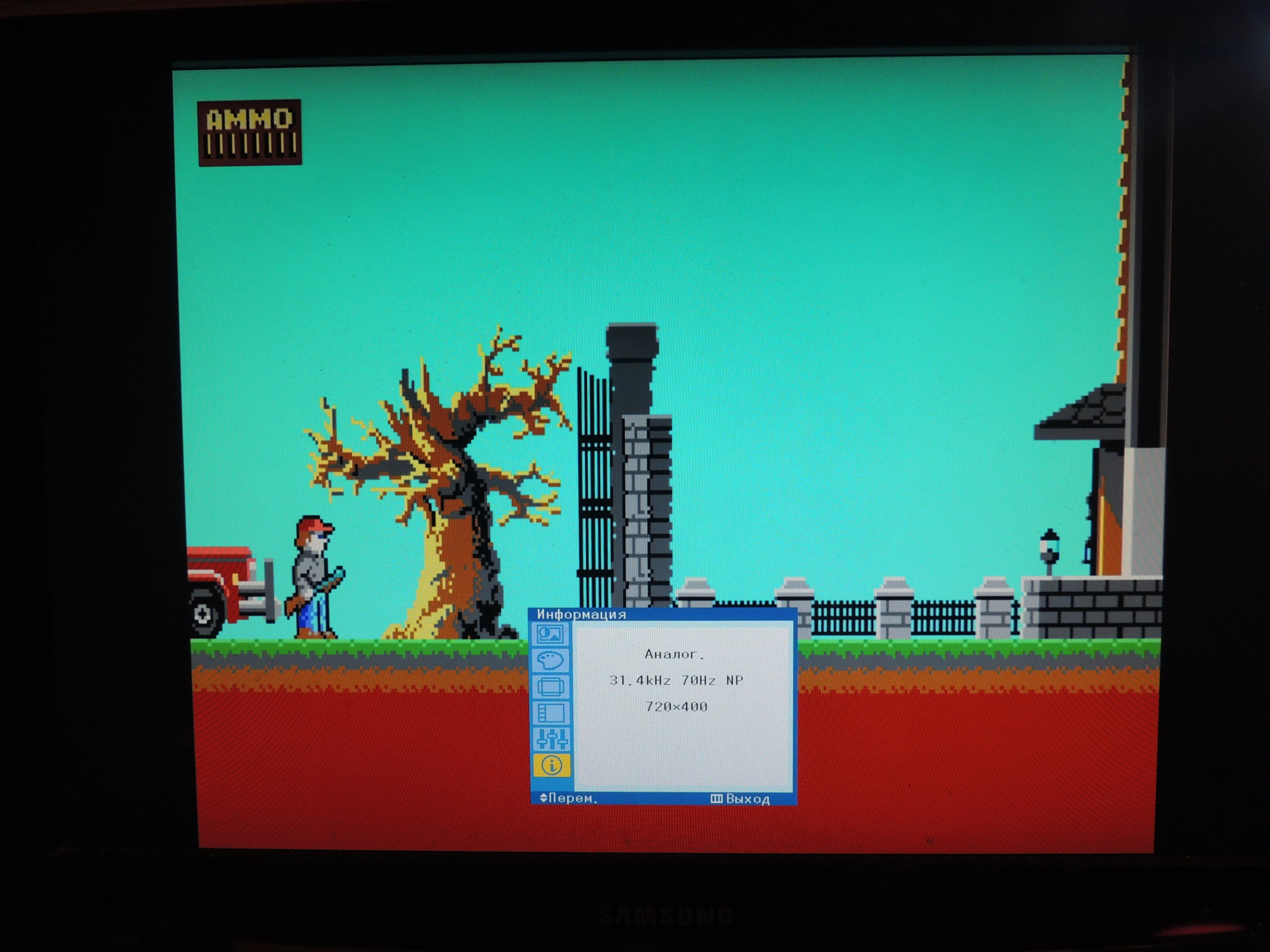Click the 31.4kHz 70Hz NP frequency readout
The image size is (1270, 952).
(x=676, y=680)
